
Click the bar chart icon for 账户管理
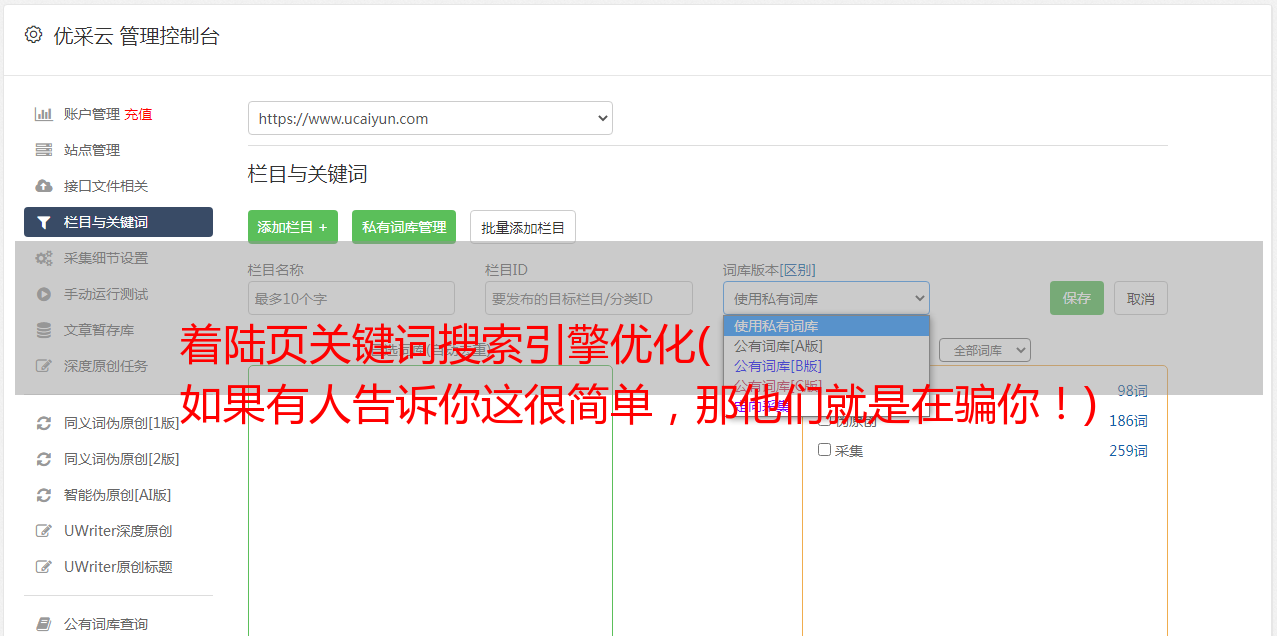click(44, 114)
